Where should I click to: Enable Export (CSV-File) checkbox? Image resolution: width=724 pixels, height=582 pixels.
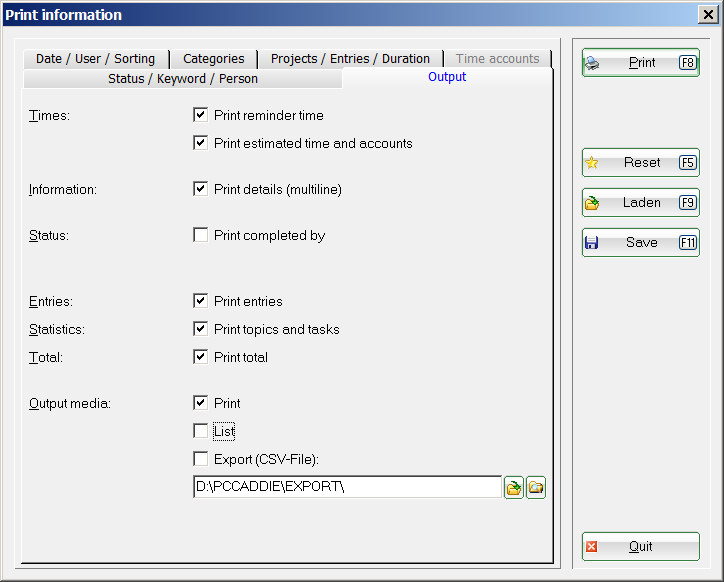click(x=200, y=459)
